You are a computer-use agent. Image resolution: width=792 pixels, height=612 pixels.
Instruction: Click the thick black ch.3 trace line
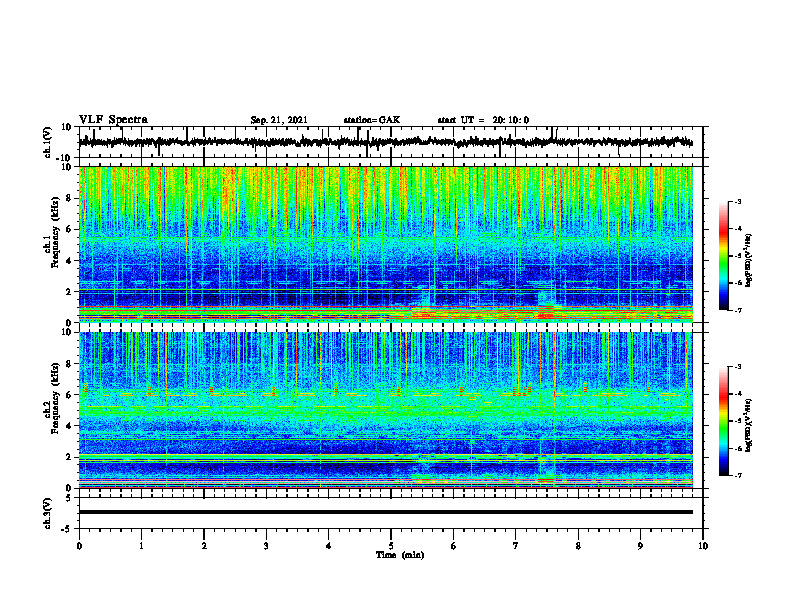tap(385, 512)
